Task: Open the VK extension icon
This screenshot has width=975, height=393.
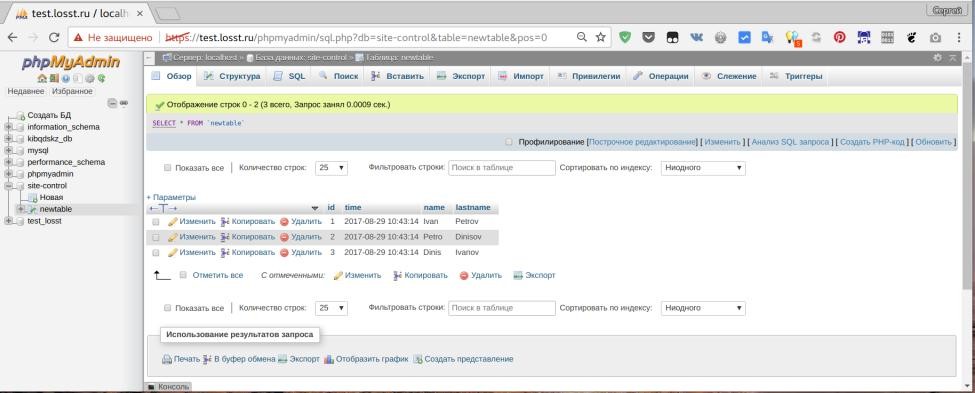Action: point(696,37)
